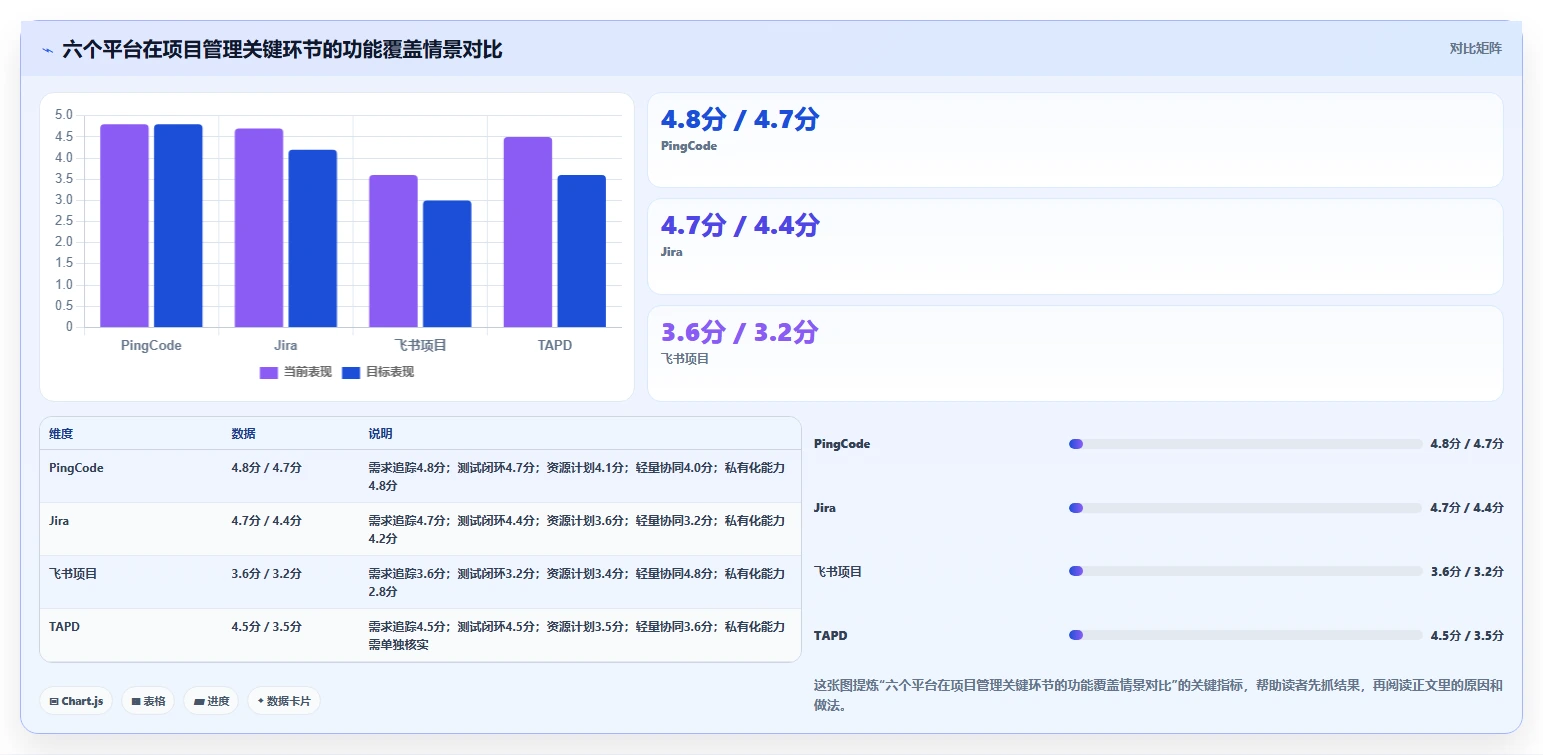Image resolution: width=1543 pixels, height=755 pixels.
Task: Click the TAPD label beside its progress bar
Action: pos(830,636)
